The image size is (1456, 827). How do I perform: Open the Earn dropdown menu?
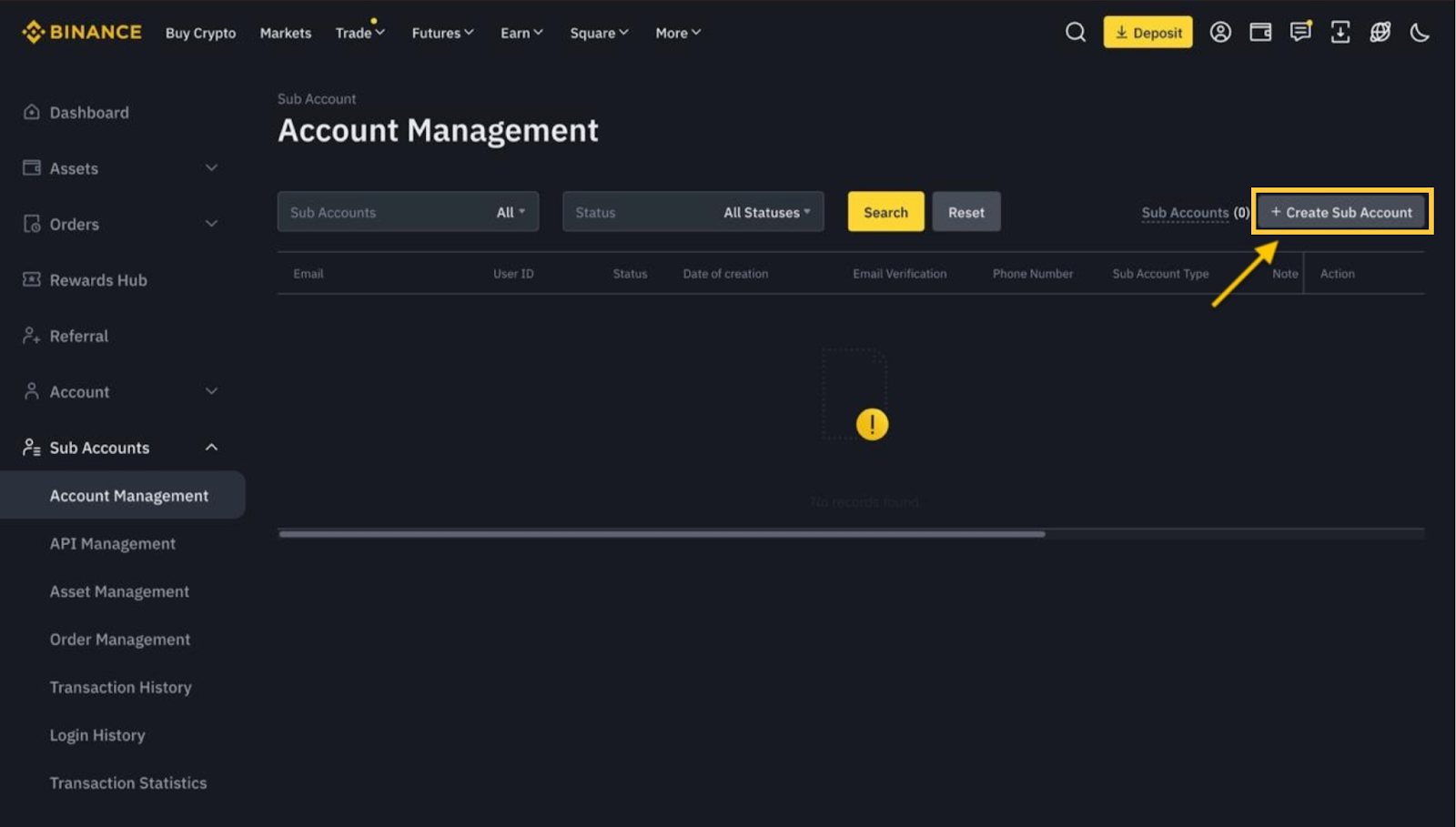pos(521,33)
